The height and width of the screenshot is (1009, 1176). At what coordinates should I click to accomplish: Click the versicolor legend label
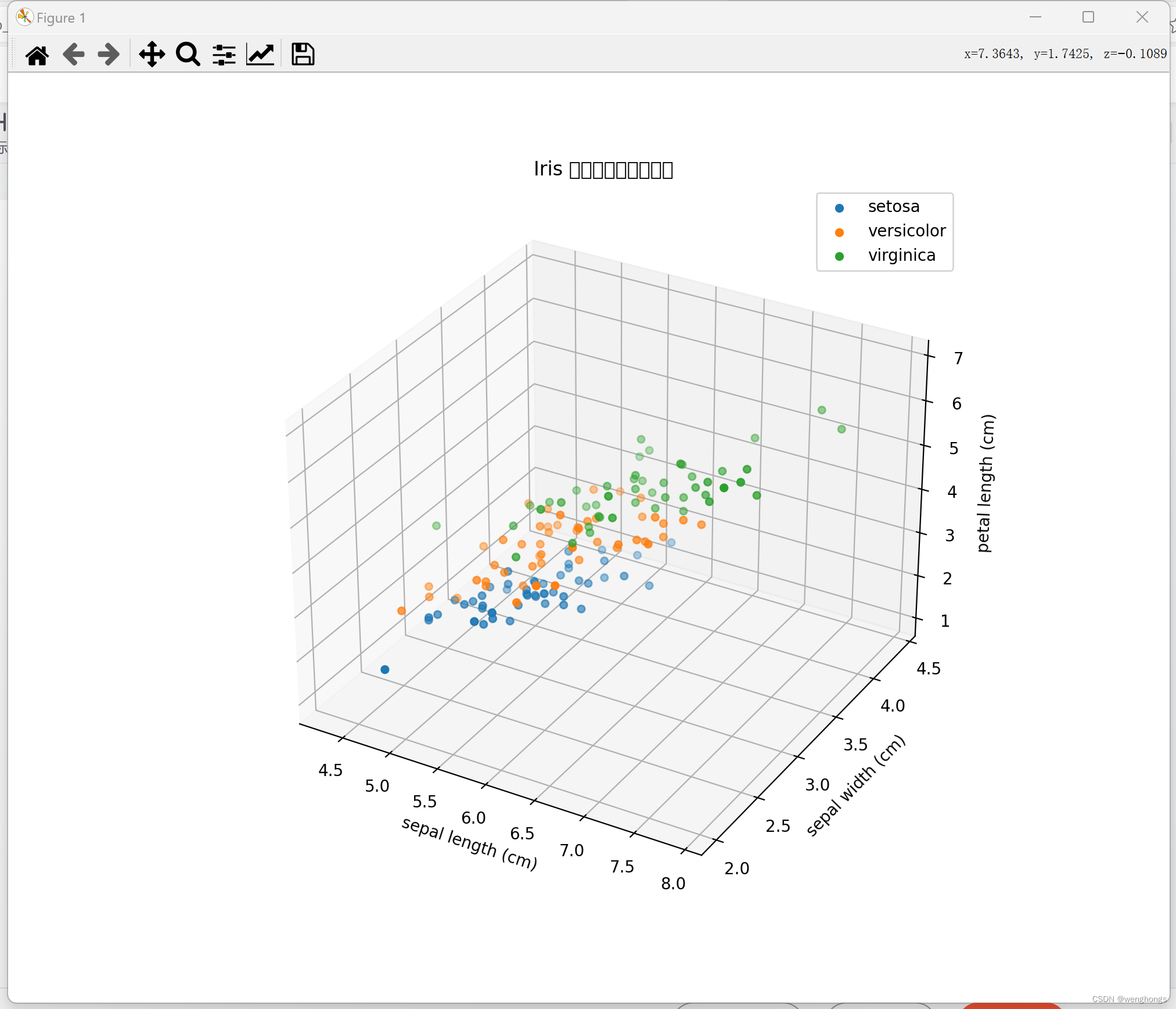coord(907,231)
